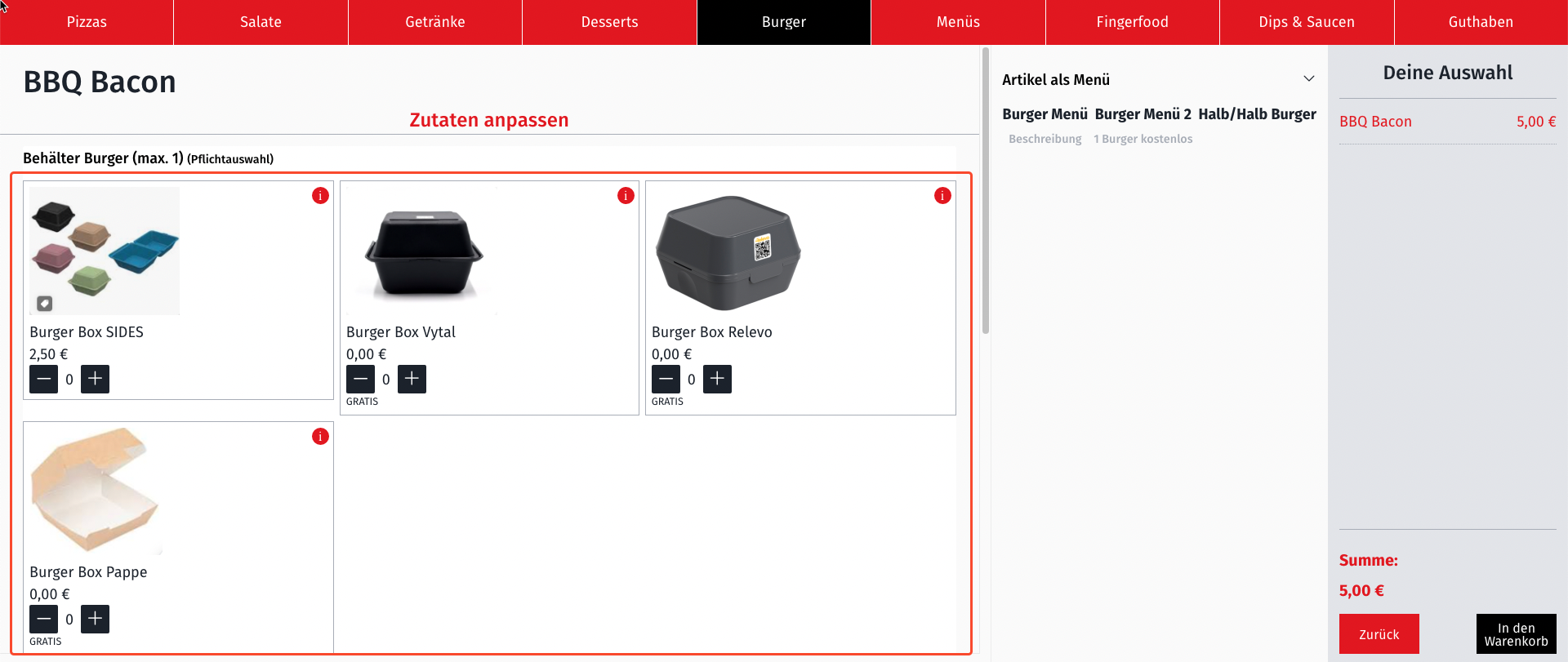Click Zurück button

[1379, 634]
